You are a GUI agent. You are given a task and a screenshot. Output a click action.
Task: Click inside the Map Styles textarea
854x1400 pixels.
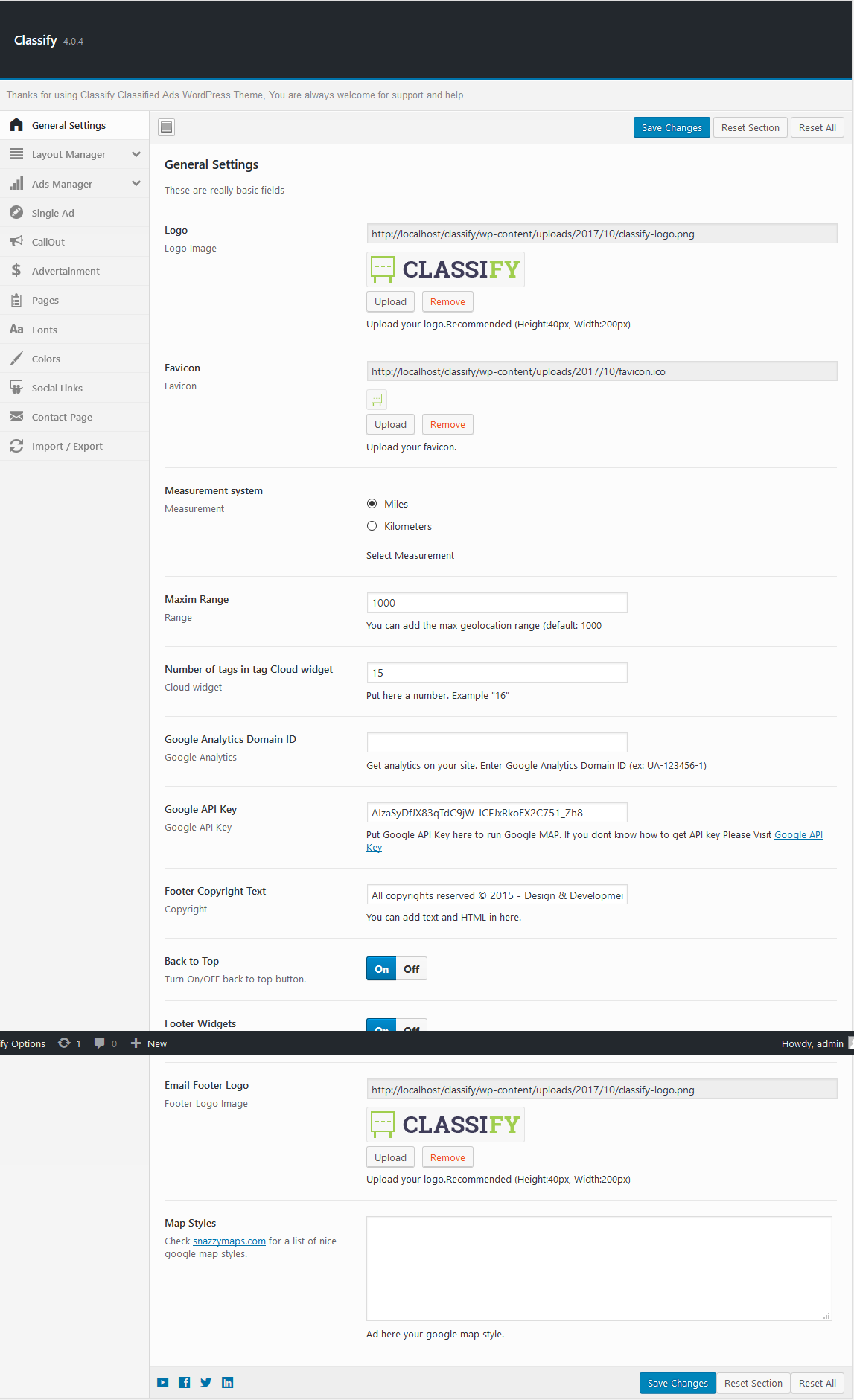click(599, 1269)
